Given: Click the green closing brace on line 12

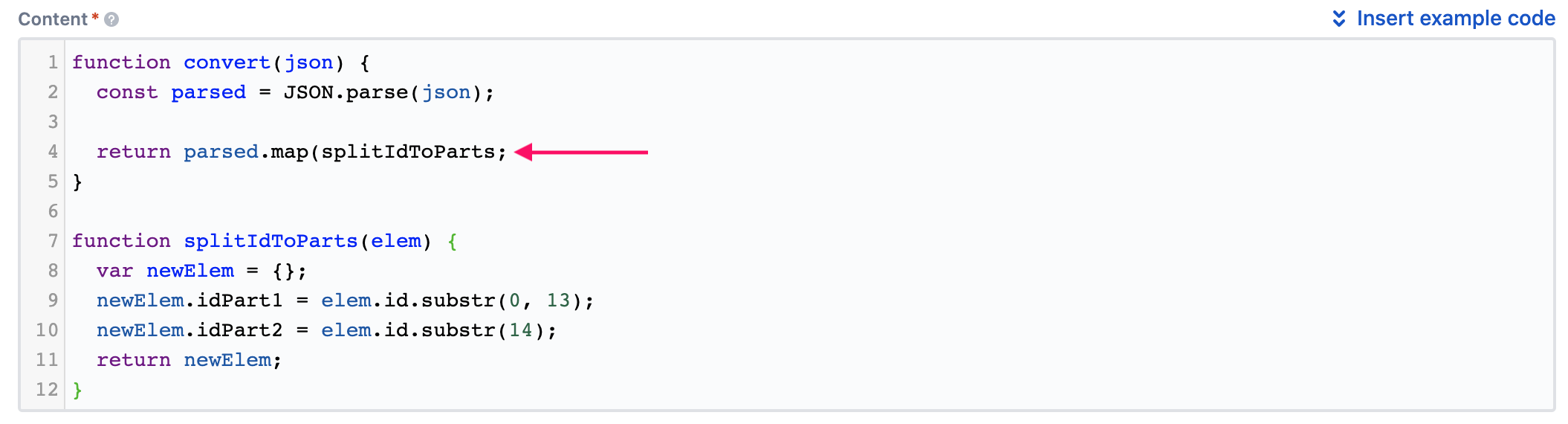Looking at the screenshot, I should (77, 390).
